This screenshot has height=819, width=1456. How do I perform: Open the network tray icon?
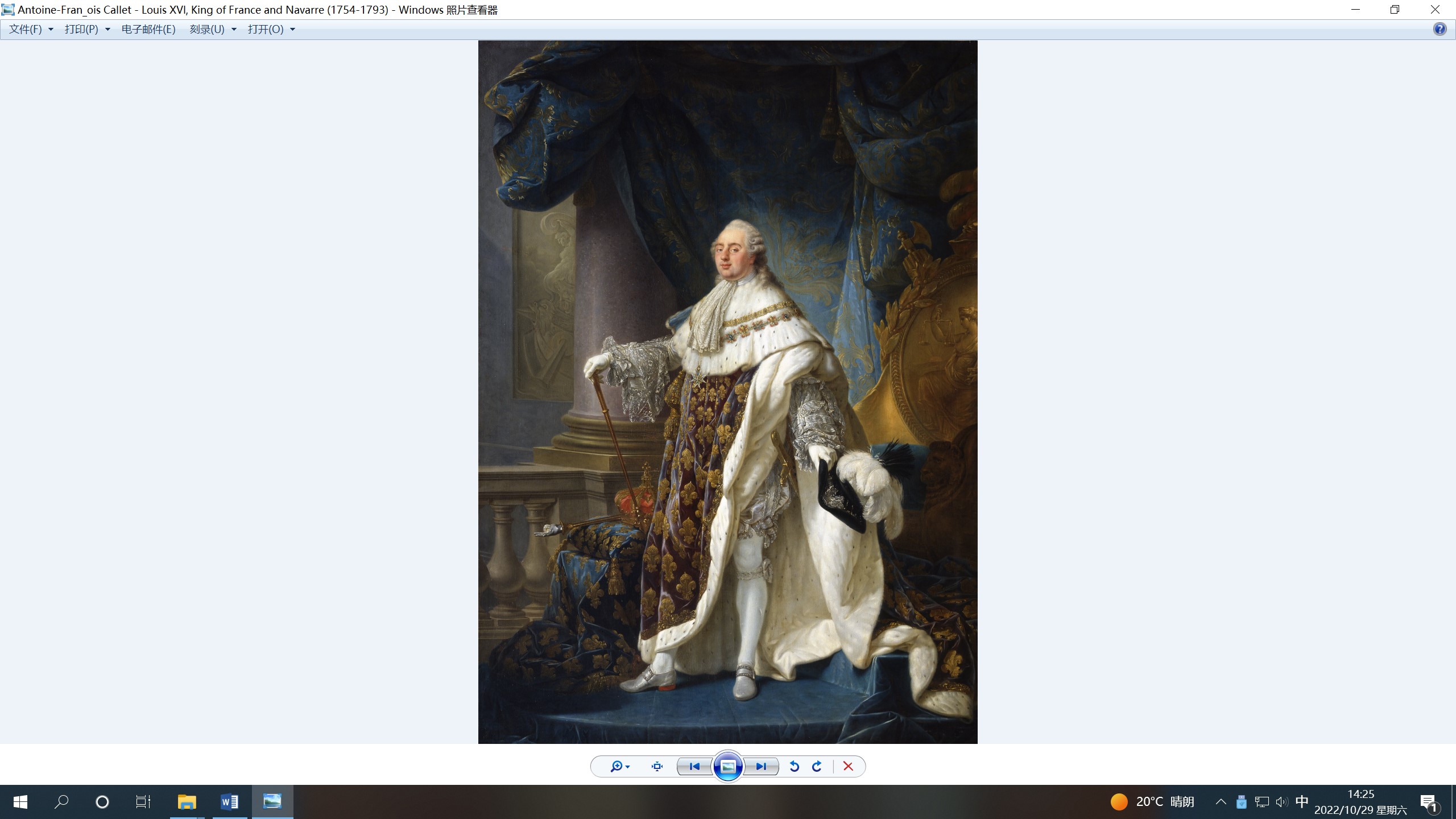1262,802
